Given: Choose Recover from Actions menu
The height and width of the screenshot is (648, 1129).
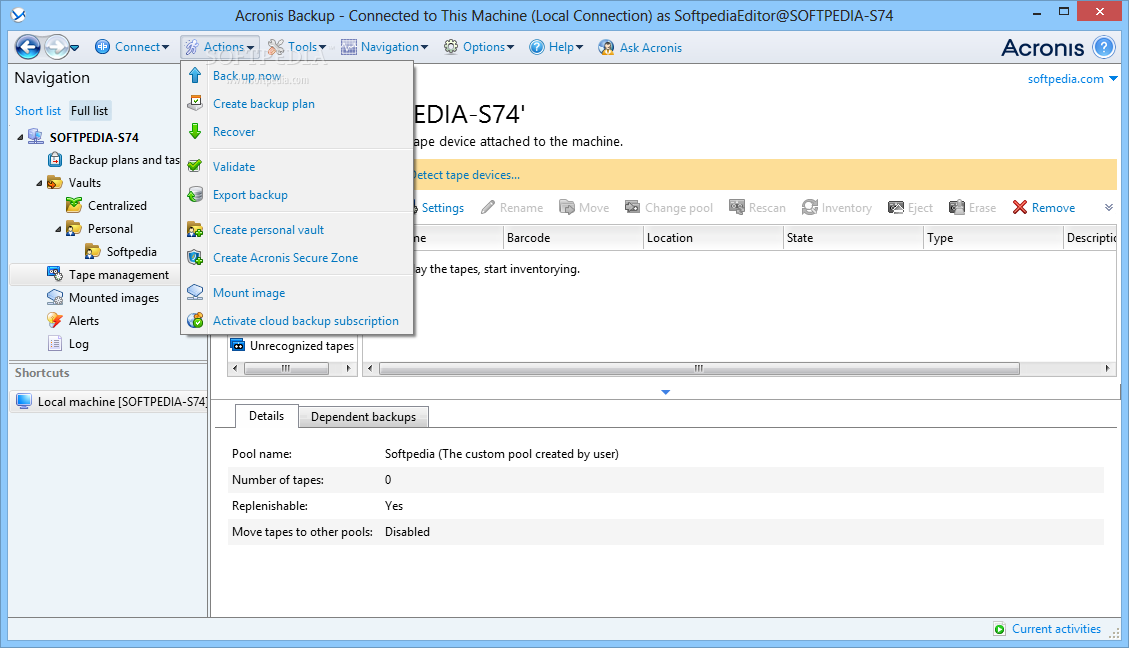Looking at the screenshot, I should click(234, 132).
